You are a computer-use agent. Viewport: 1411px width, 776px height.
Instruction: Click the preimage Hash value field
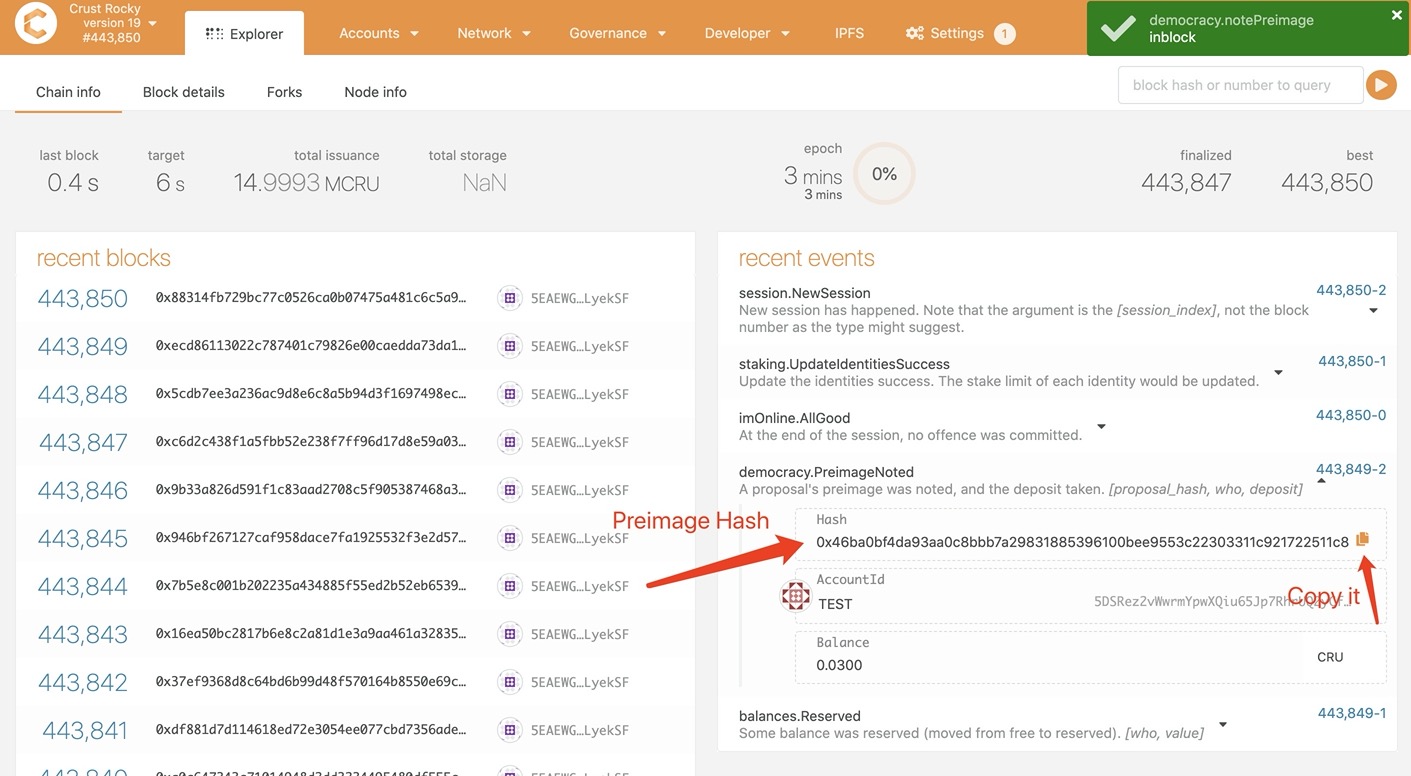tap(1082, 541)
